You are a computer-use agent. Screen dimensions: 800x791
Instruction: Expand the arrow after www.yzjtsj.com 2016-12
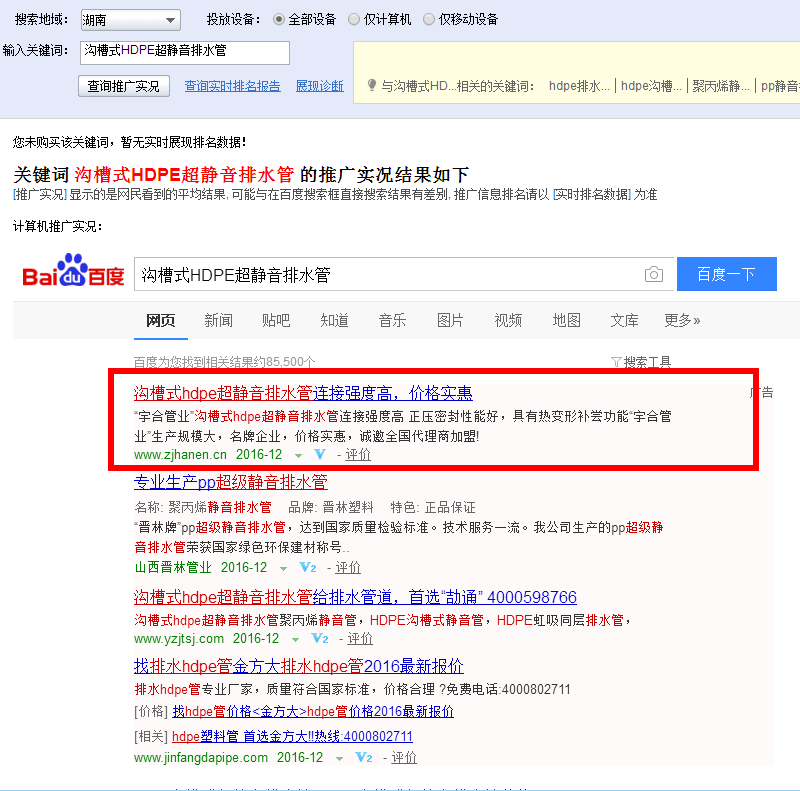coord(295,639)
